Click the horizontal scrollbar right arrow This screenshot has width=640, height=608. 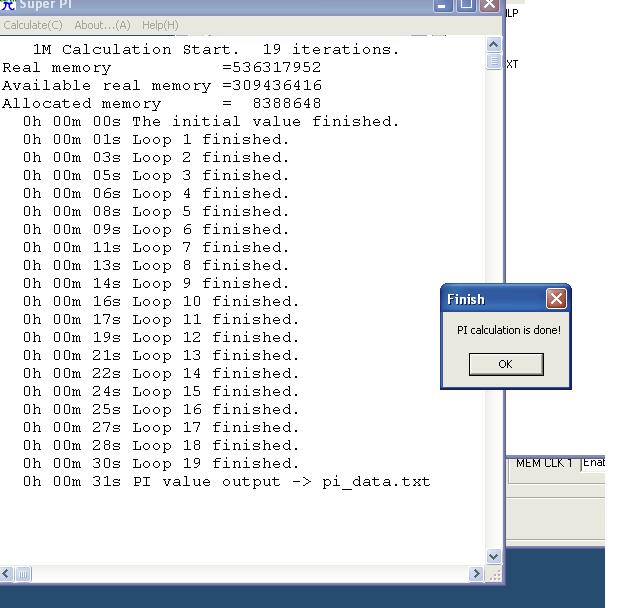476,574
